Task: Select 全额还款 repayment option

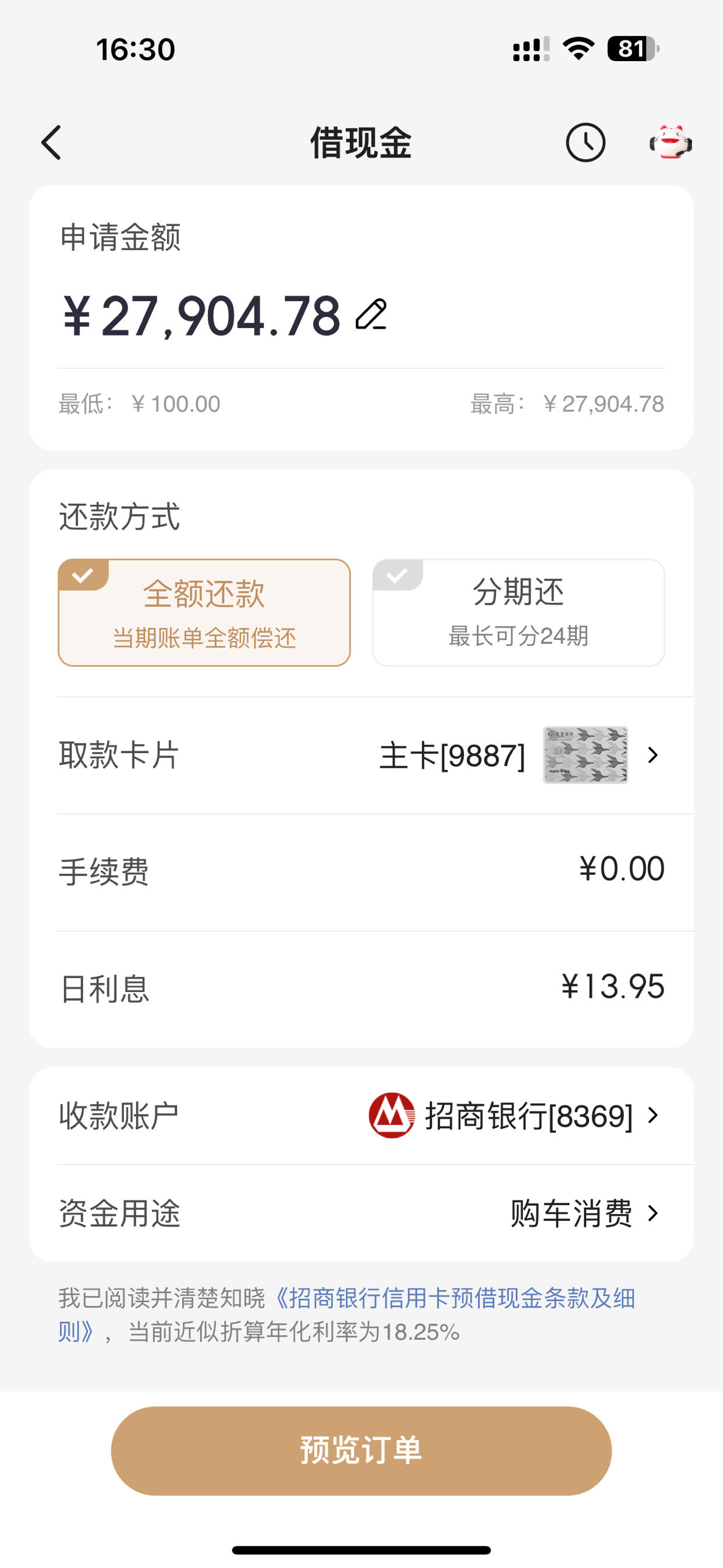Action: (204, 612)
